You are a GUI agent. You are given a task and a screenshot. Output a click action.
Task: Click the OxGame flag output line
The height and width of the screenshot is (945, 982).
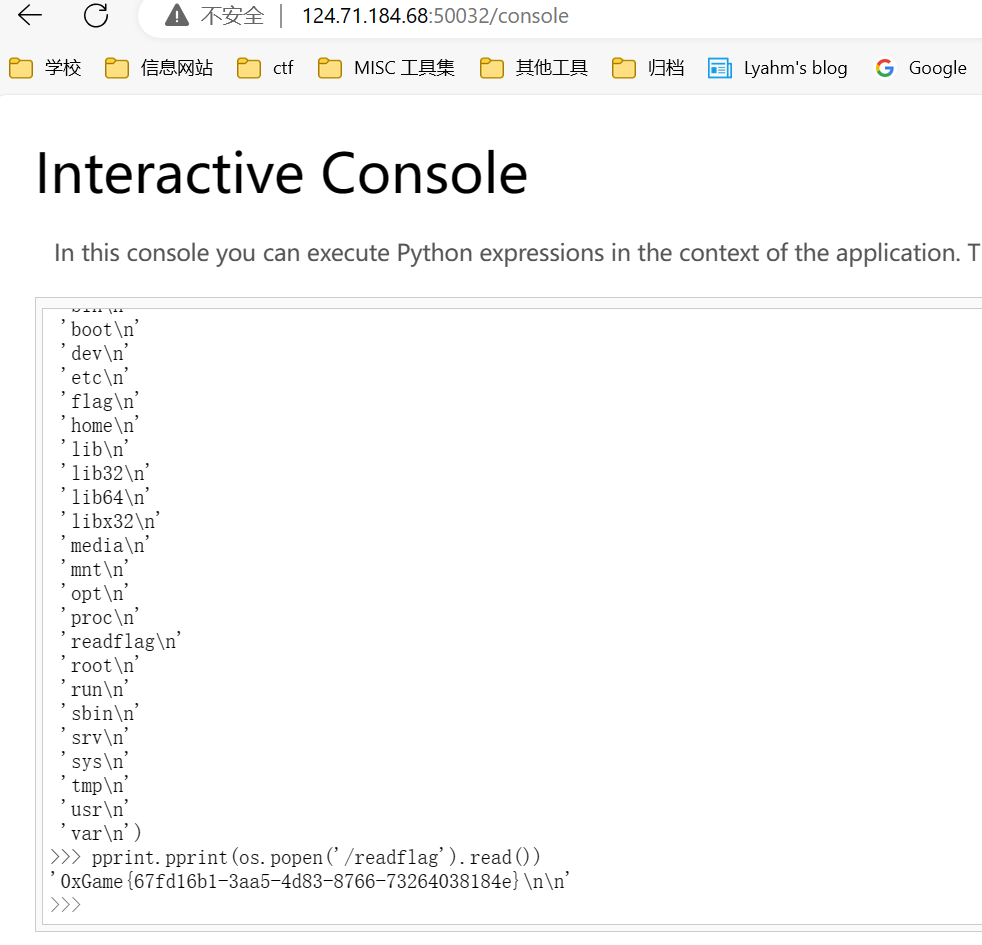coord(310,881)
